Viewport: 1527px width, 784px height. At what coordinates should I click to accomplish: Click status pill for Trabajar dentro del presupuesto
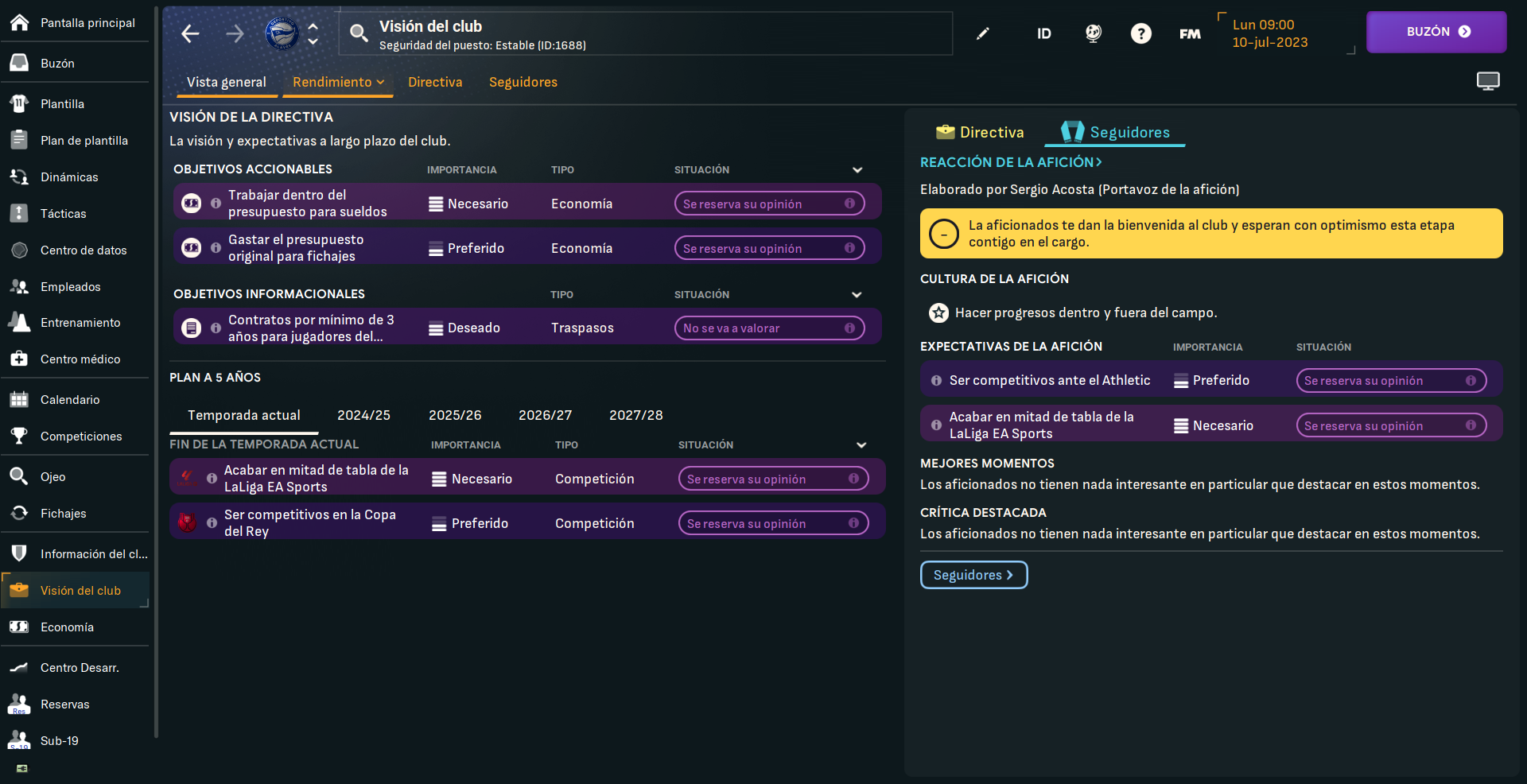pyautogui.click(x=769, y=204)
